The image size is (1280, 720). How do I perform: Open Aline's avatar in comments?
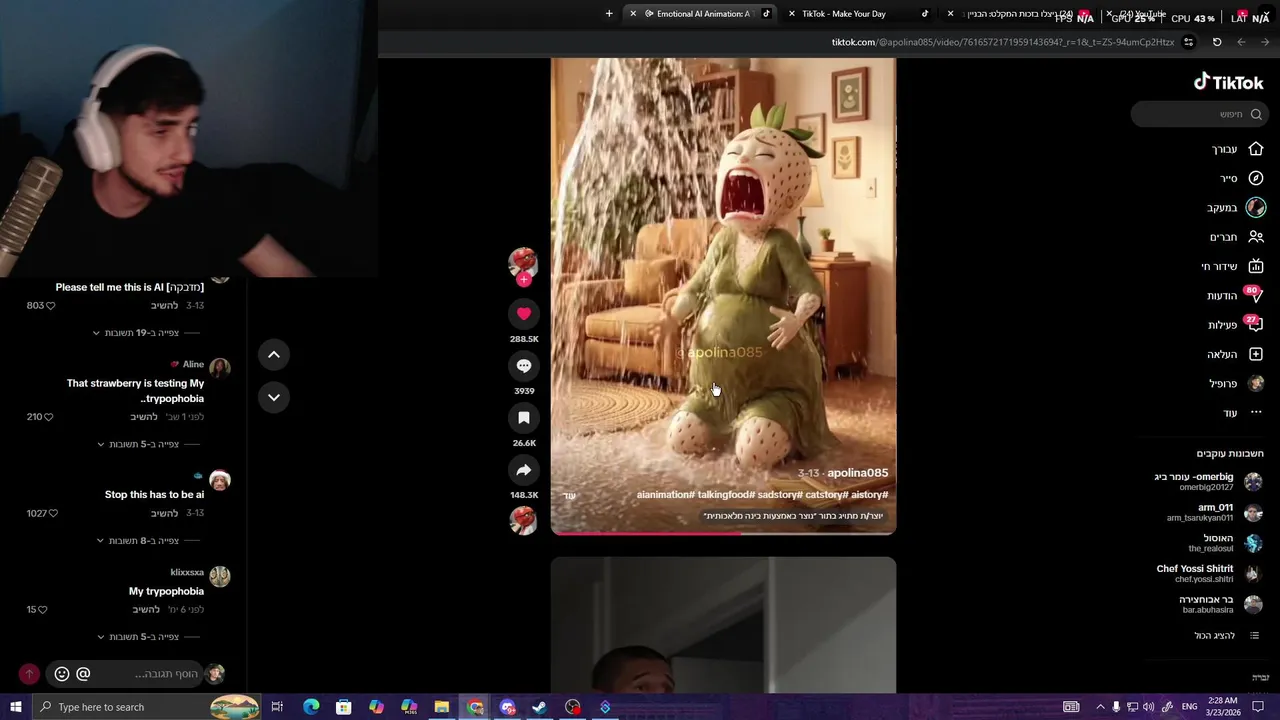220,368
